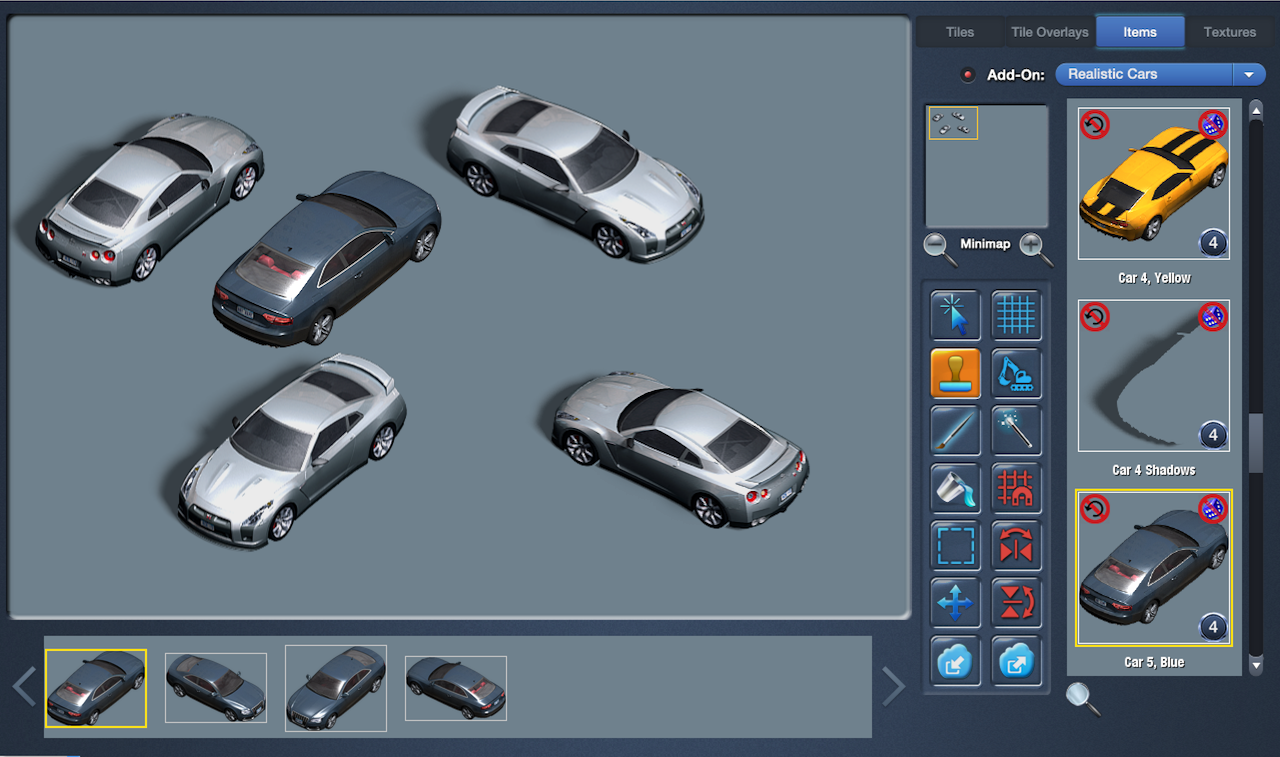The height and width of the screenshot is (757, 1280).
Task: Click the Minimap viewport rectangle
Action: [953, 123]
